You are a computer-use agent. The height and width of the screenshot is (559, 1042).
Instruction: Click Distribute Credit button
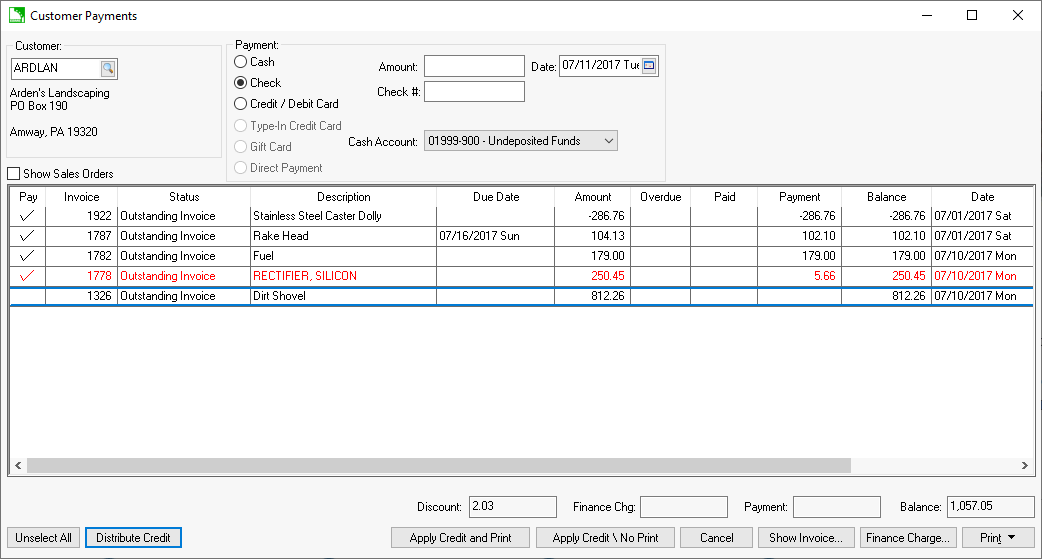[133, 538]
